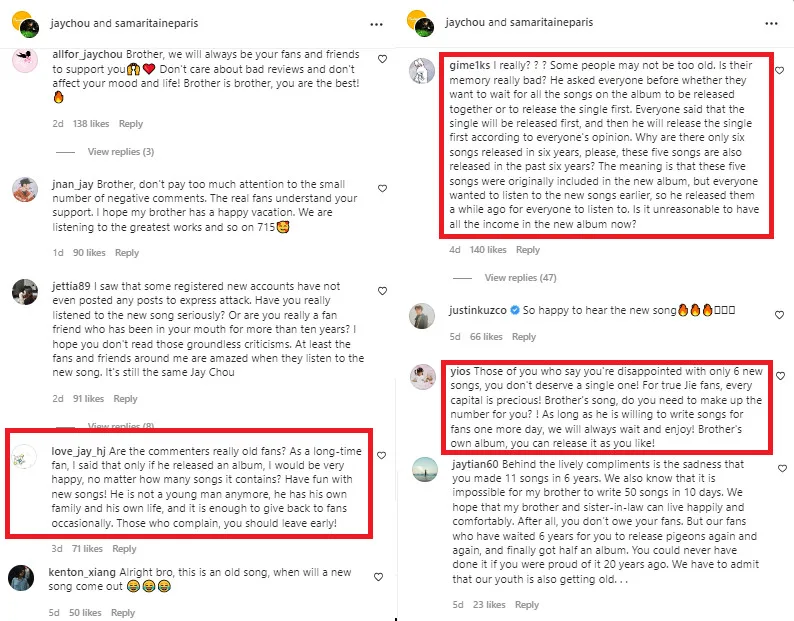This screenshot has width=794, height=621.
Task: Like the kenton_xiang comment
Action: tap(378, 577)
